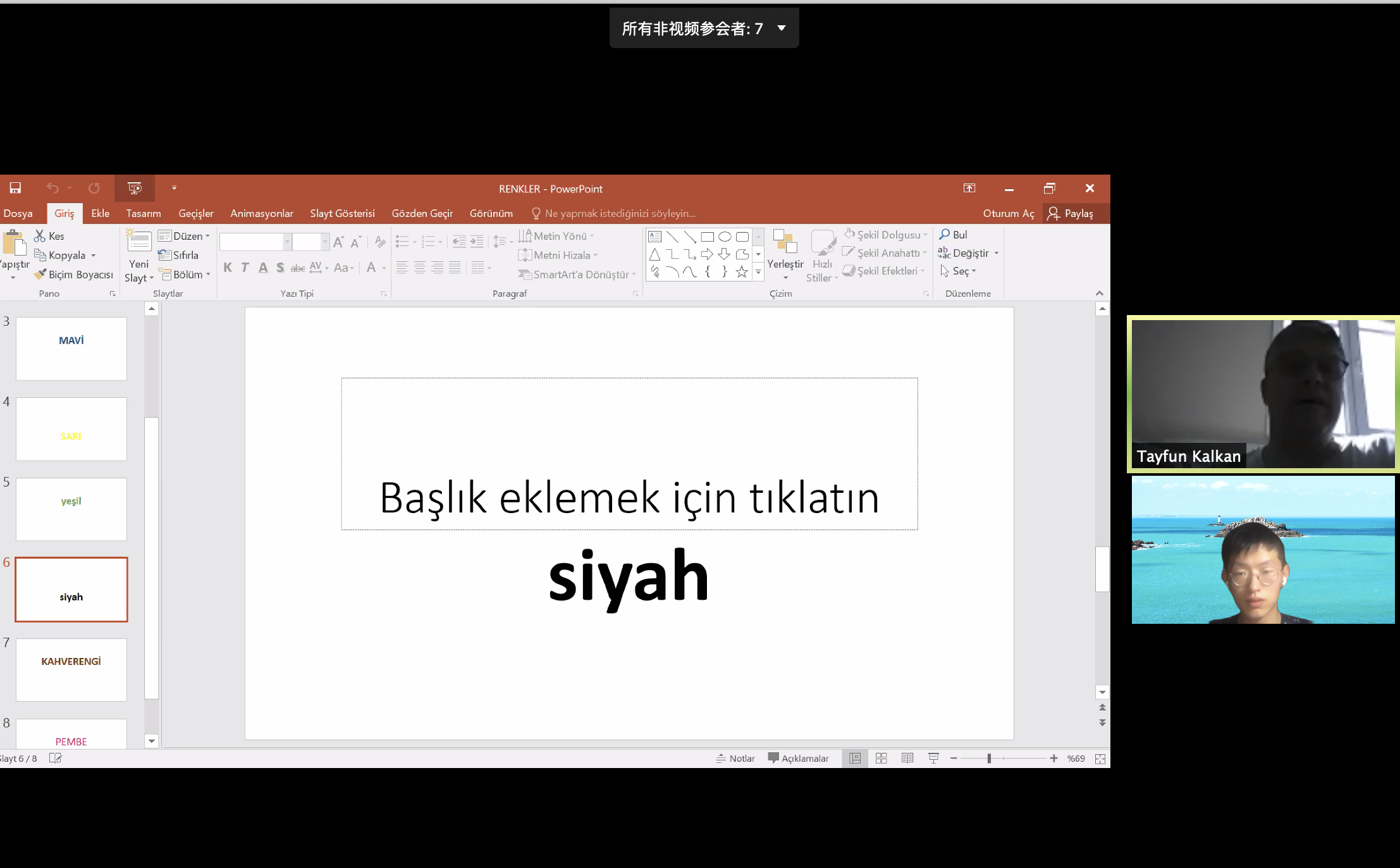1400x868 pixels.
Task: Switch to Animasyonlar tab
Action: coord(261,213)
